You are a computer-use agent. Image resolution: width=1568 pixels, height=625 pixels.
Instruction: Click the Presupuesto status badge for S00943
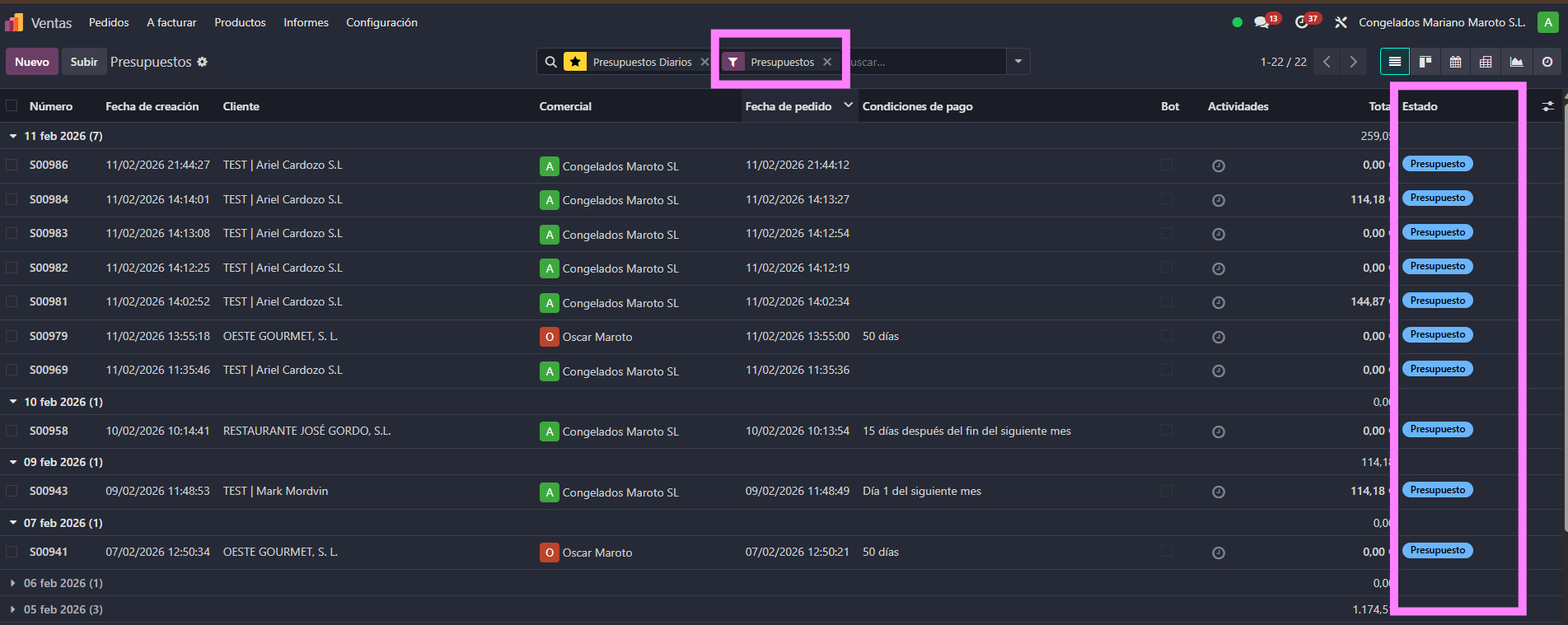(1437, 490)
